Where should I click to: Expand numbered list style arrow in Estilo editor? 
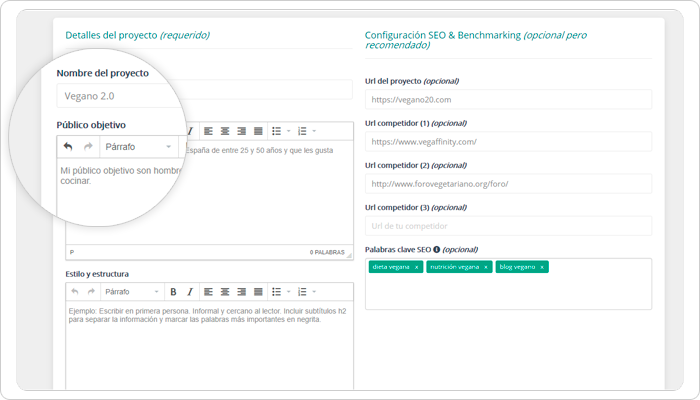pos(314,292)
